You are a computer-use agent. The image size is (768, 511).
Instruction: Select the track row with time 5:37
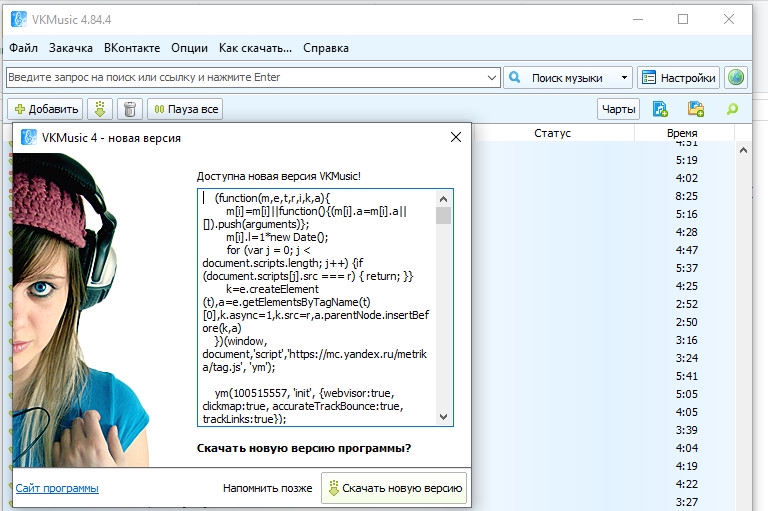(603, 268)
